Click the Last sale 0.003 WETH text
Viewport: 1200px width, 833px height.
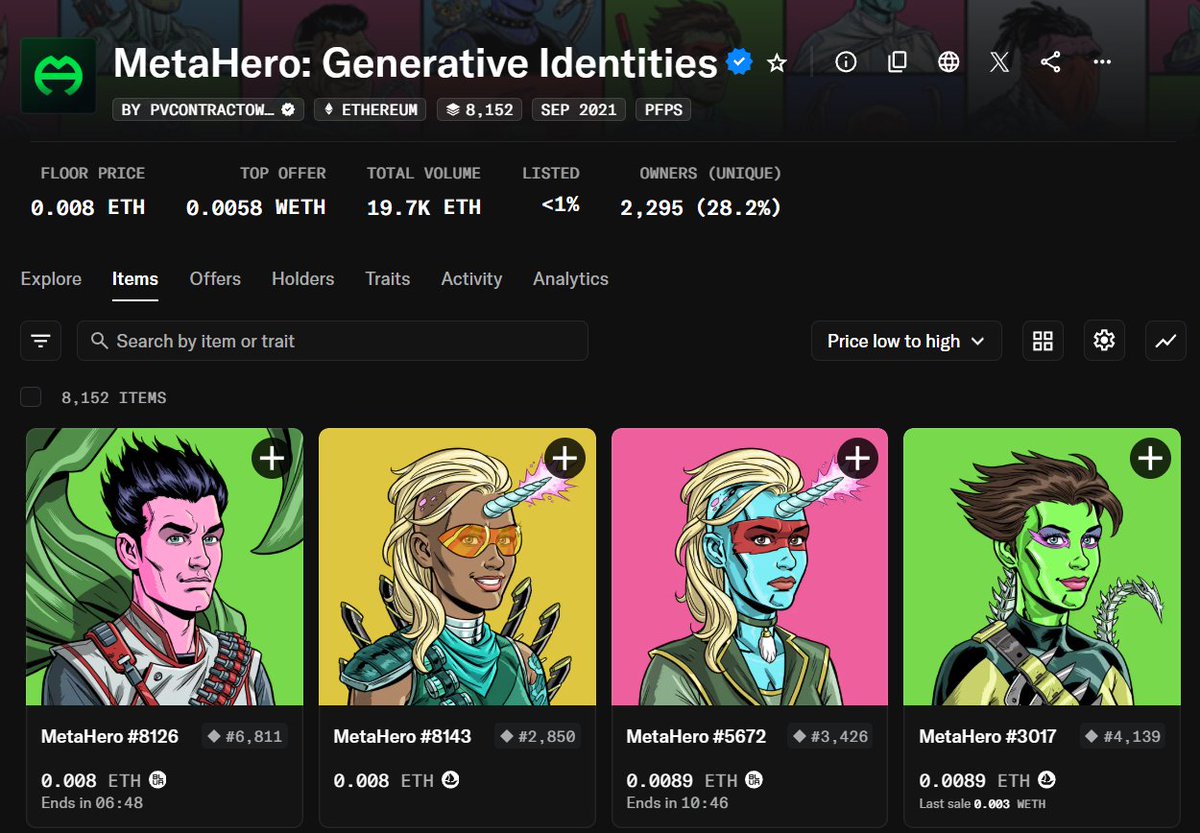[983, 803]
